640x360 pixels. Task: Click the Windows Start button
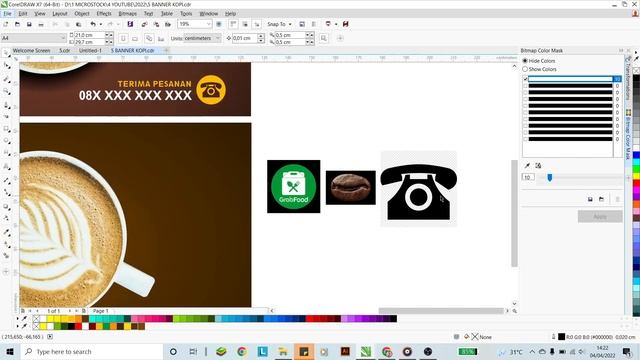10,351
